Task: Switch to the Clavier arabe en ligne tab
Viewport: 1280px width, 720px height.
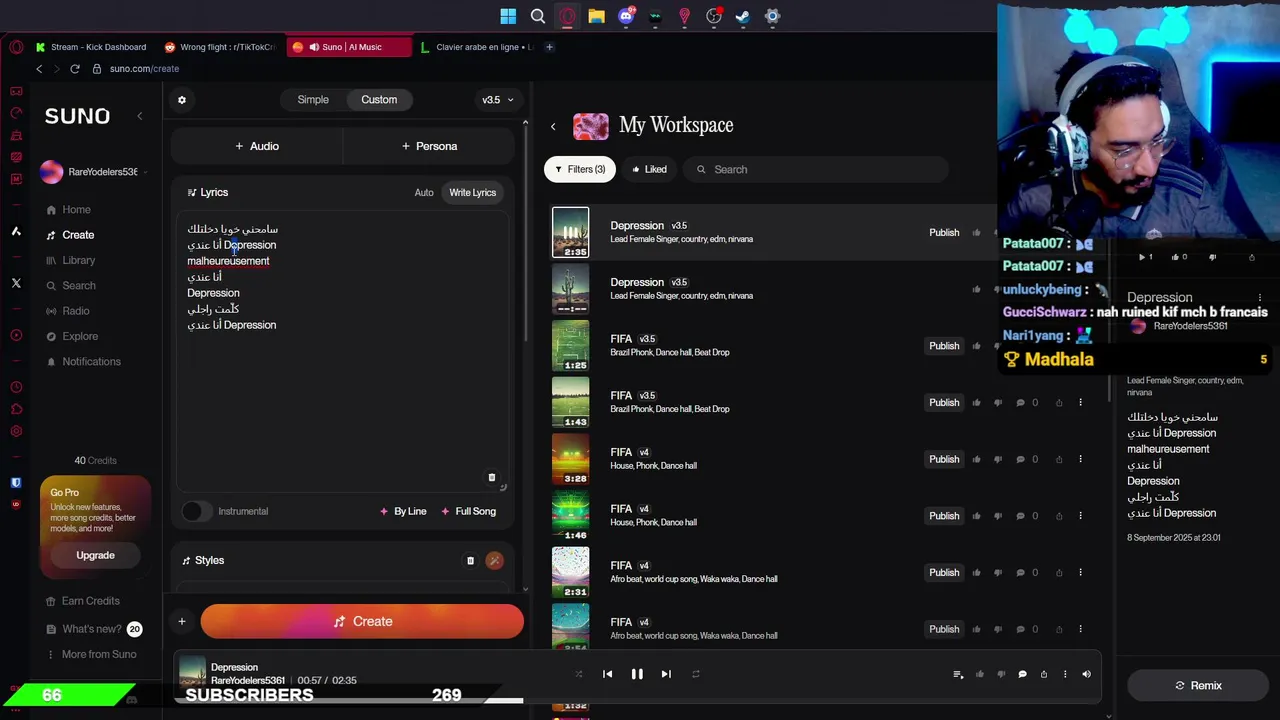Action: [477, 47]
